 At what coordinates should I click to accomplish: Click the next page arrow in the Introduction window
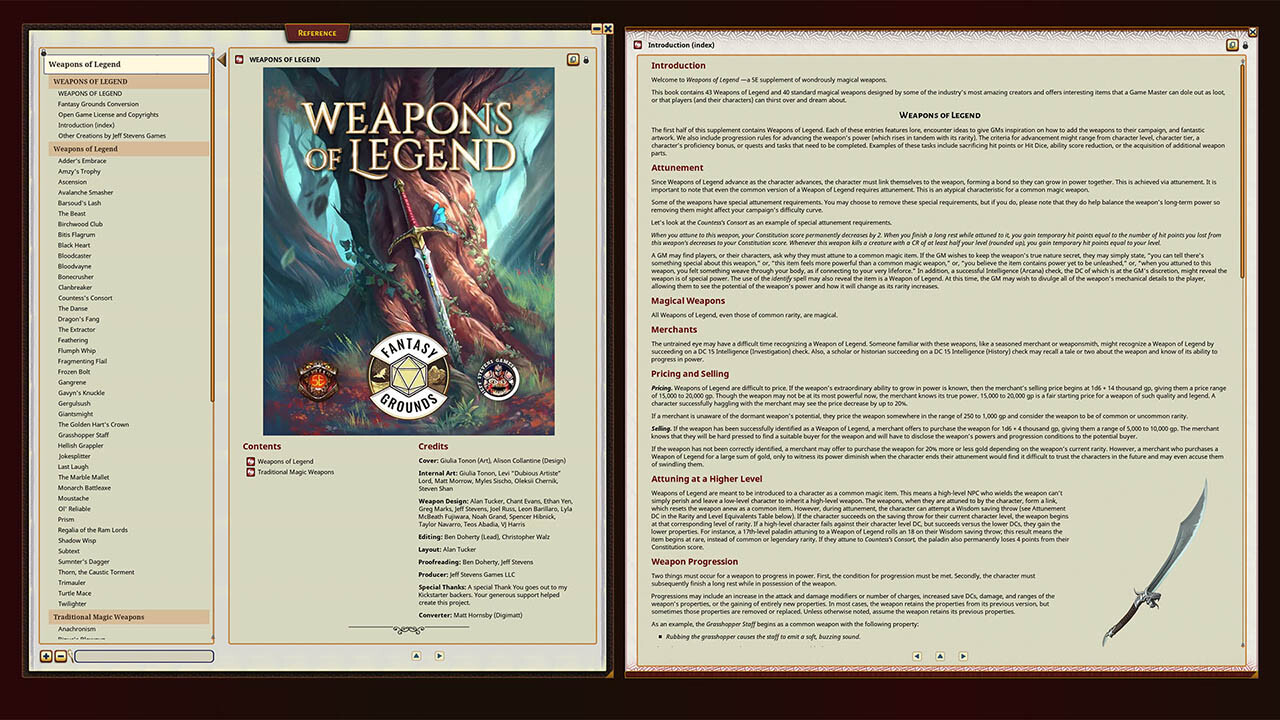coord(963,656)
